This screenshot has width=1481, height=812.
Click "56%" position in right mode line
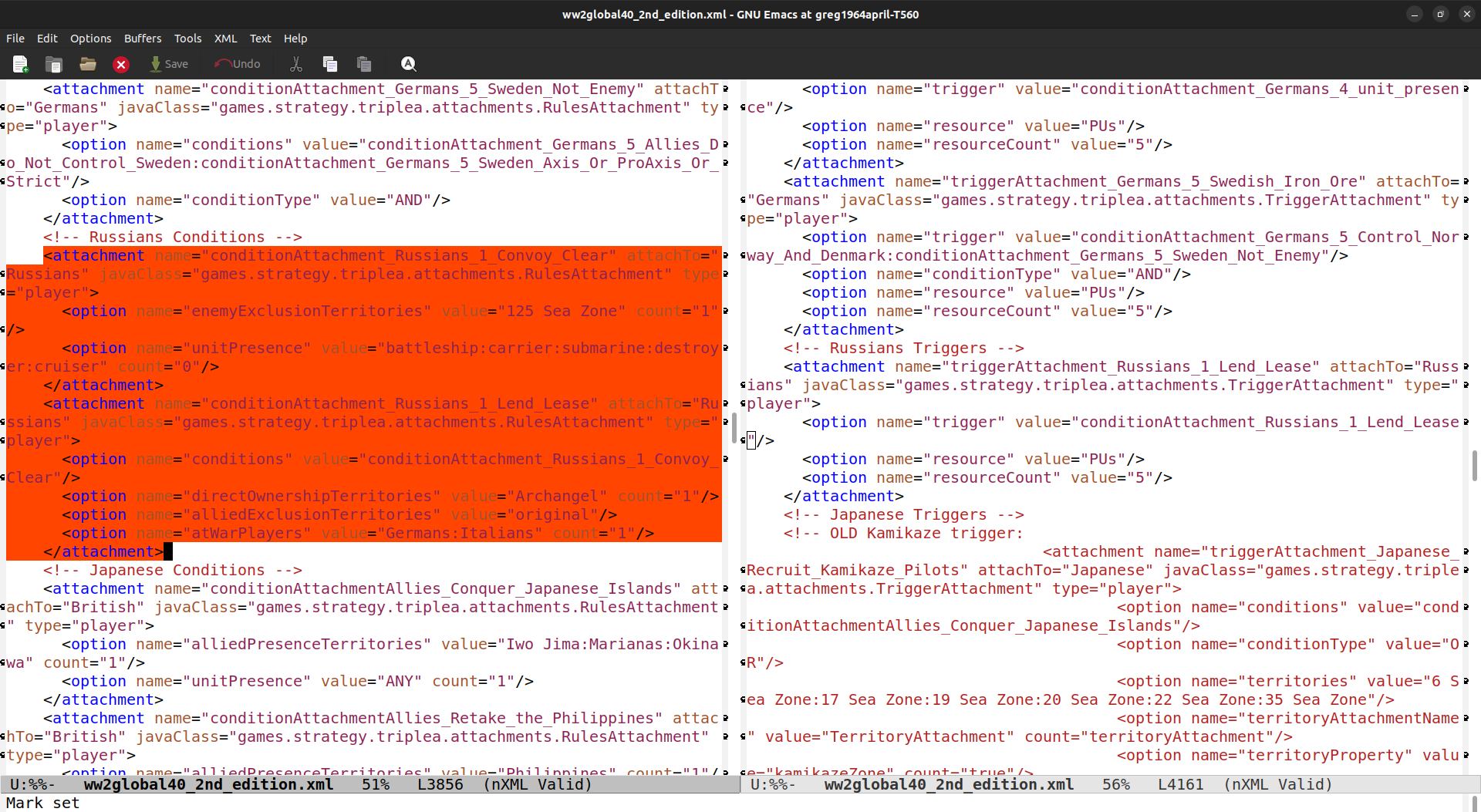(x=1116, y=784)
